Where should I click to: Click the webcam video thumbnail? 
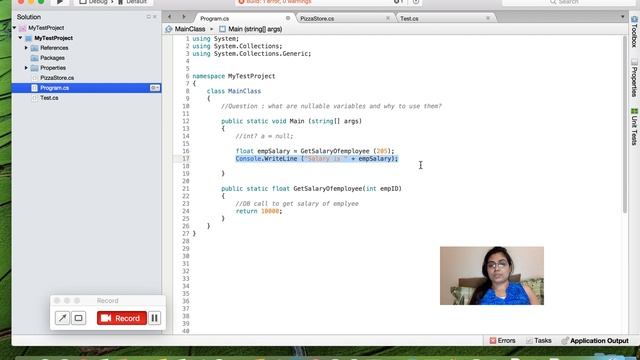[x=492, y=276]
